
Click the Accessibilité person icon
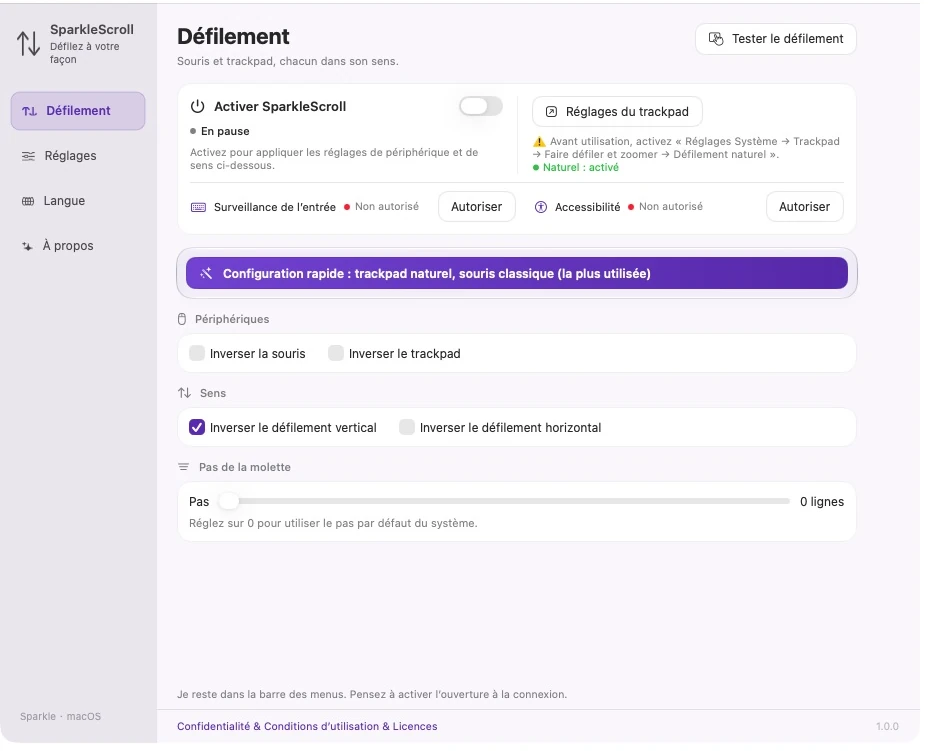[x=540, y=207]
